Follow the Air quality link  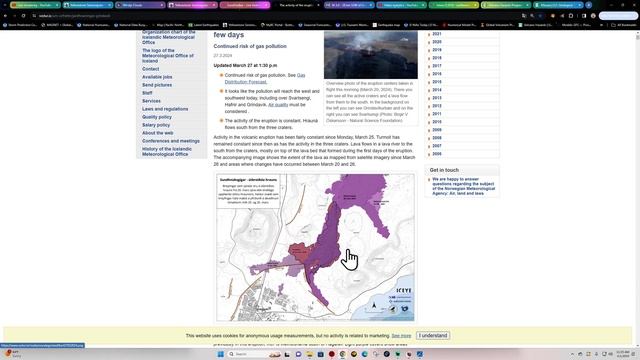tap(278, 105)
